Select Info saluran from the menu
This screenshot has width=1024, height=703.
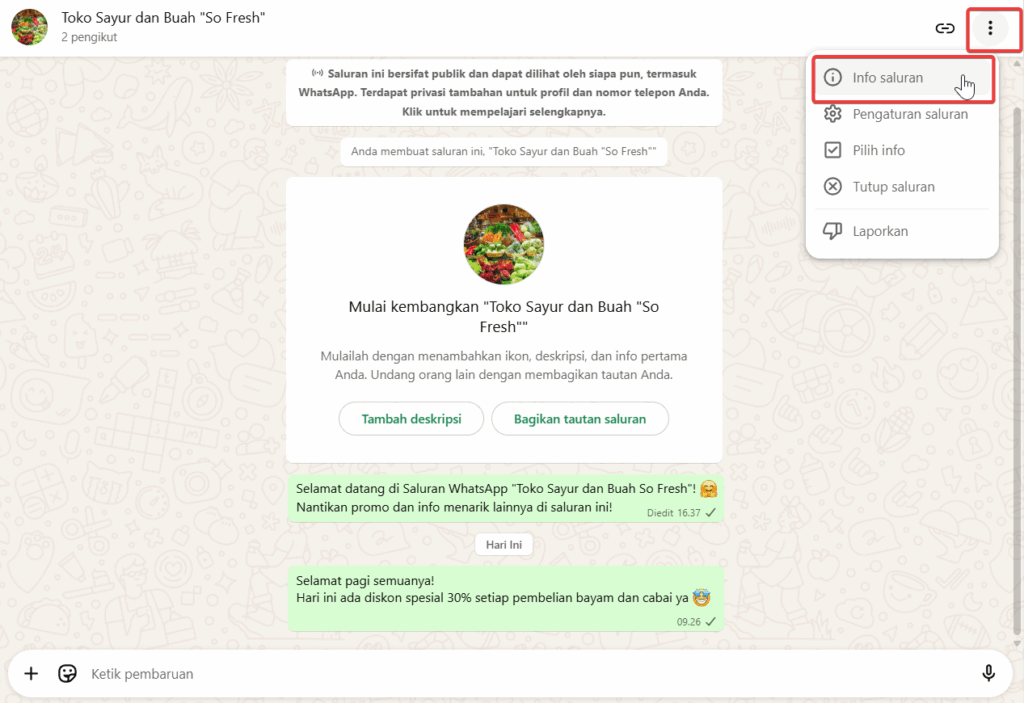click(903, 78)
